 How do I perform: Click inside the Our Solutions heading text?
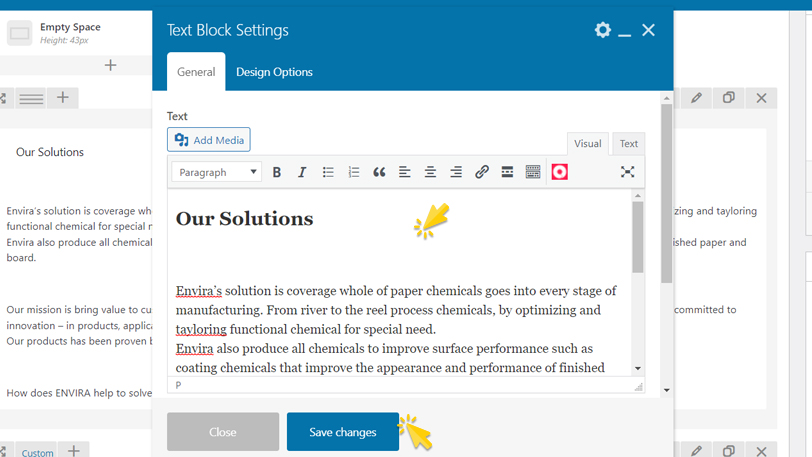point(244,219)
